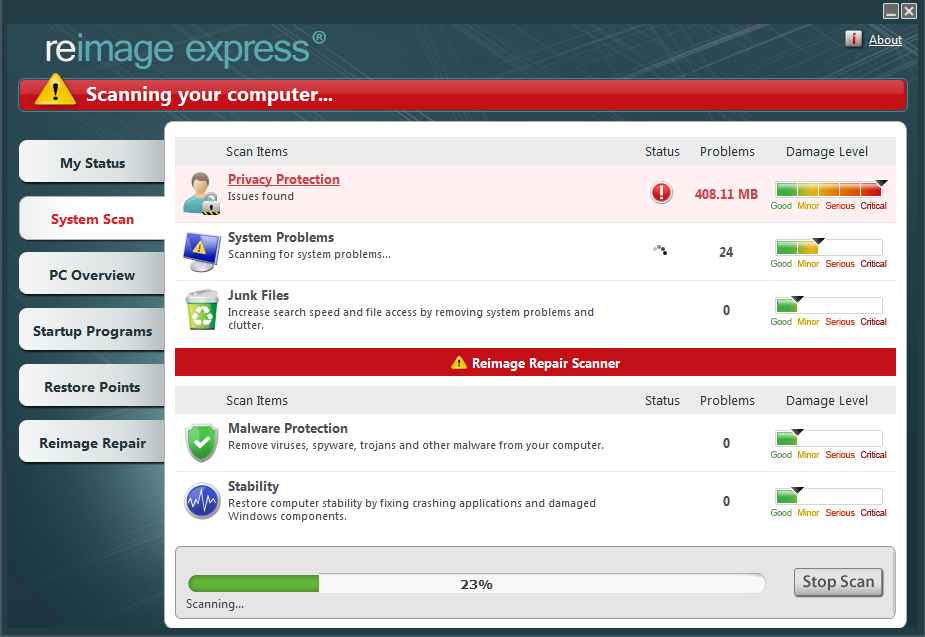Click the Privacy Protection user icon
925x637 pixels.
[x=201, y=193]
